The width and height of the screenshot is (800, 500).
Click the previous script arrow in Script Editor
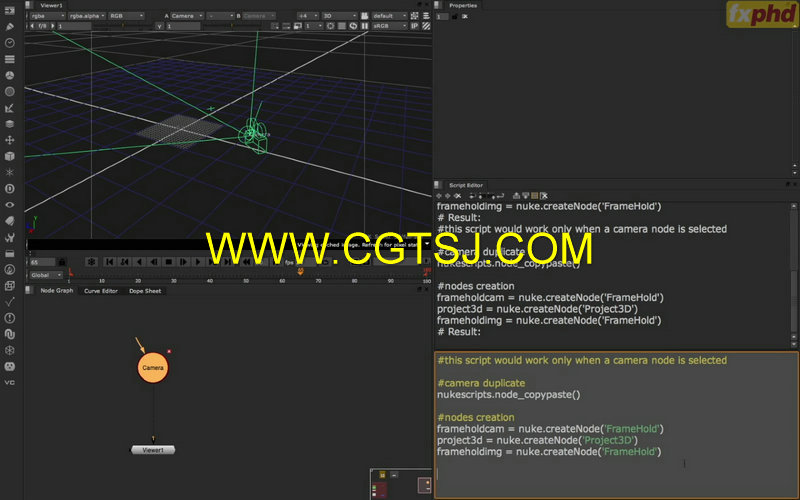[x=439, y=196]
